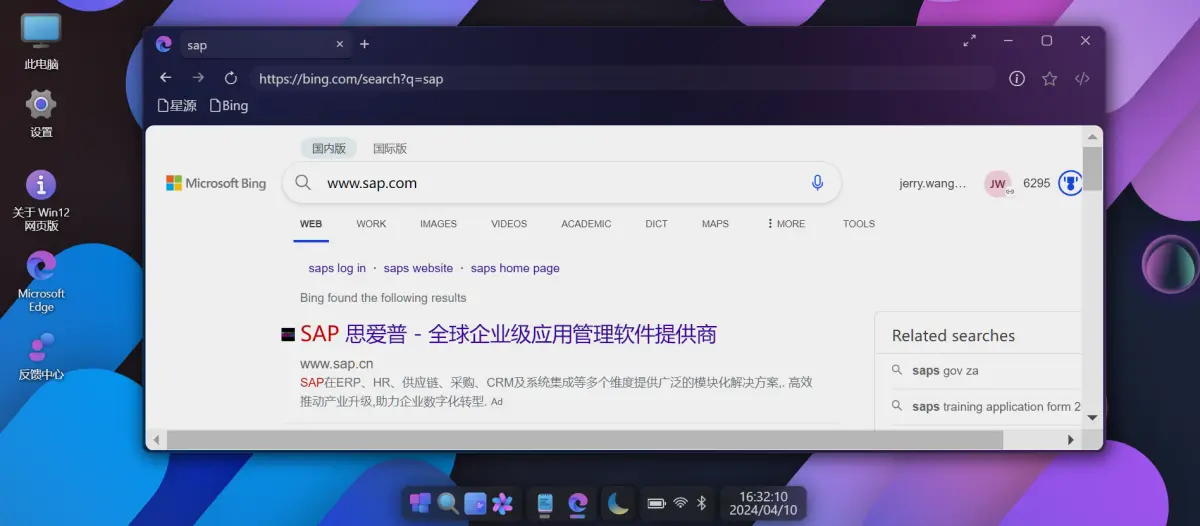Switch to Edge in the taskbar
This screenshot has width=1200, height=526.
tap(577, 503)
